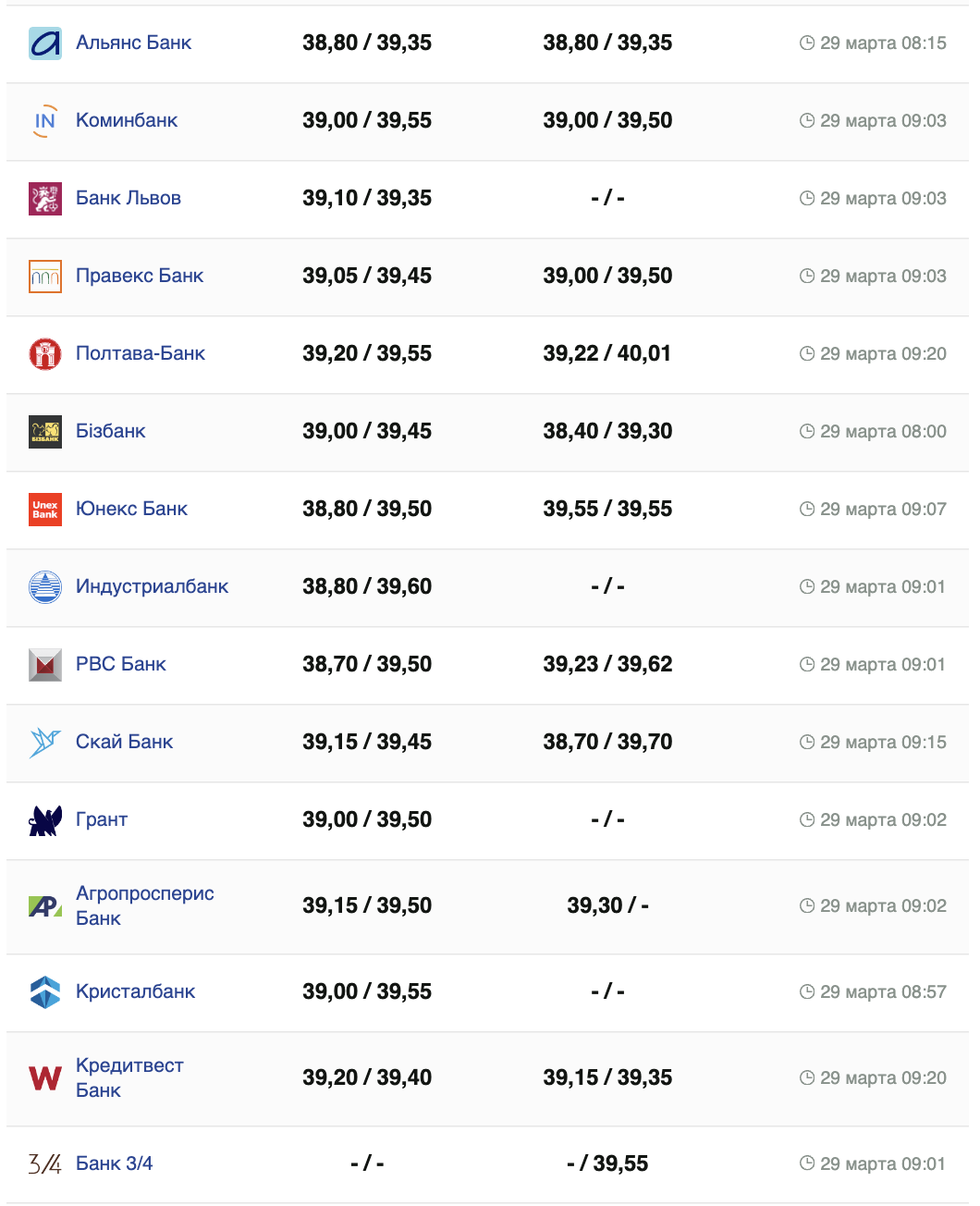980x1206 pixels.
Task: Click the Полтава-Банк red logo
Action: click(x=45, y=354)
